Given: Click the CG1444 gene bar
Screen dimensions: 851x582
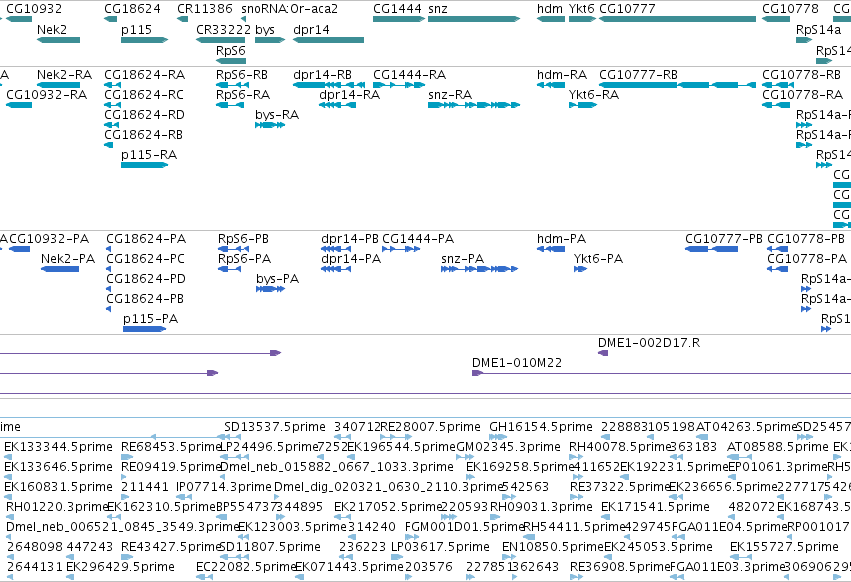Looking at the screenshot, I should pos(399,19).
